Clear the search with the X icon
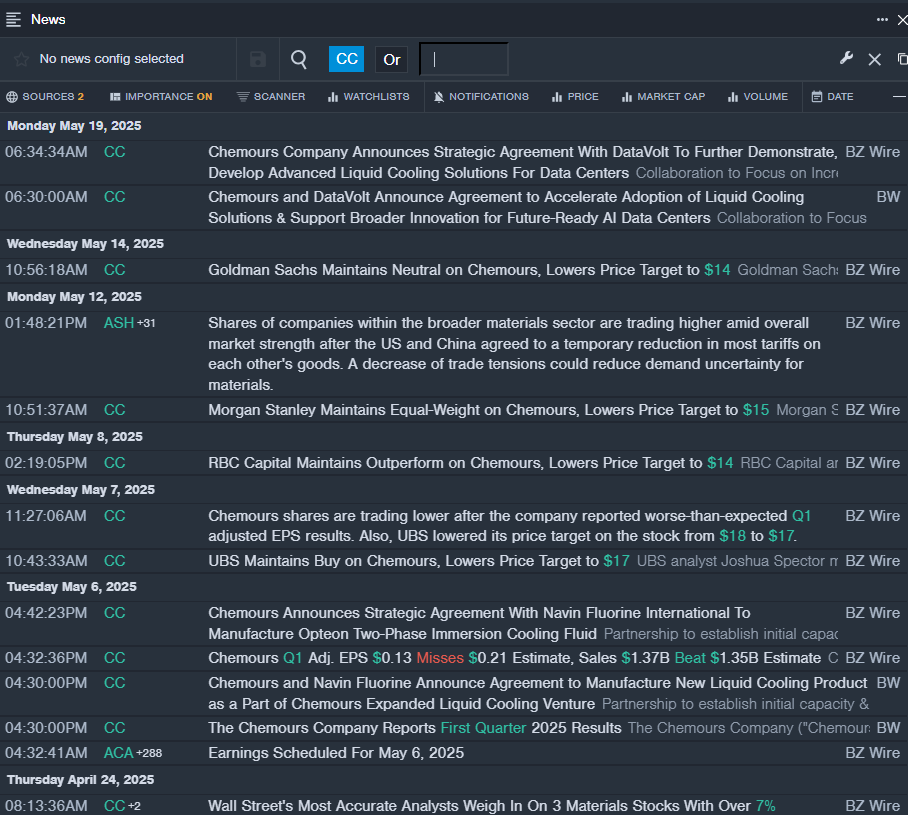Image resolution: width=908 pixels, height=815 pixels. 874,59
